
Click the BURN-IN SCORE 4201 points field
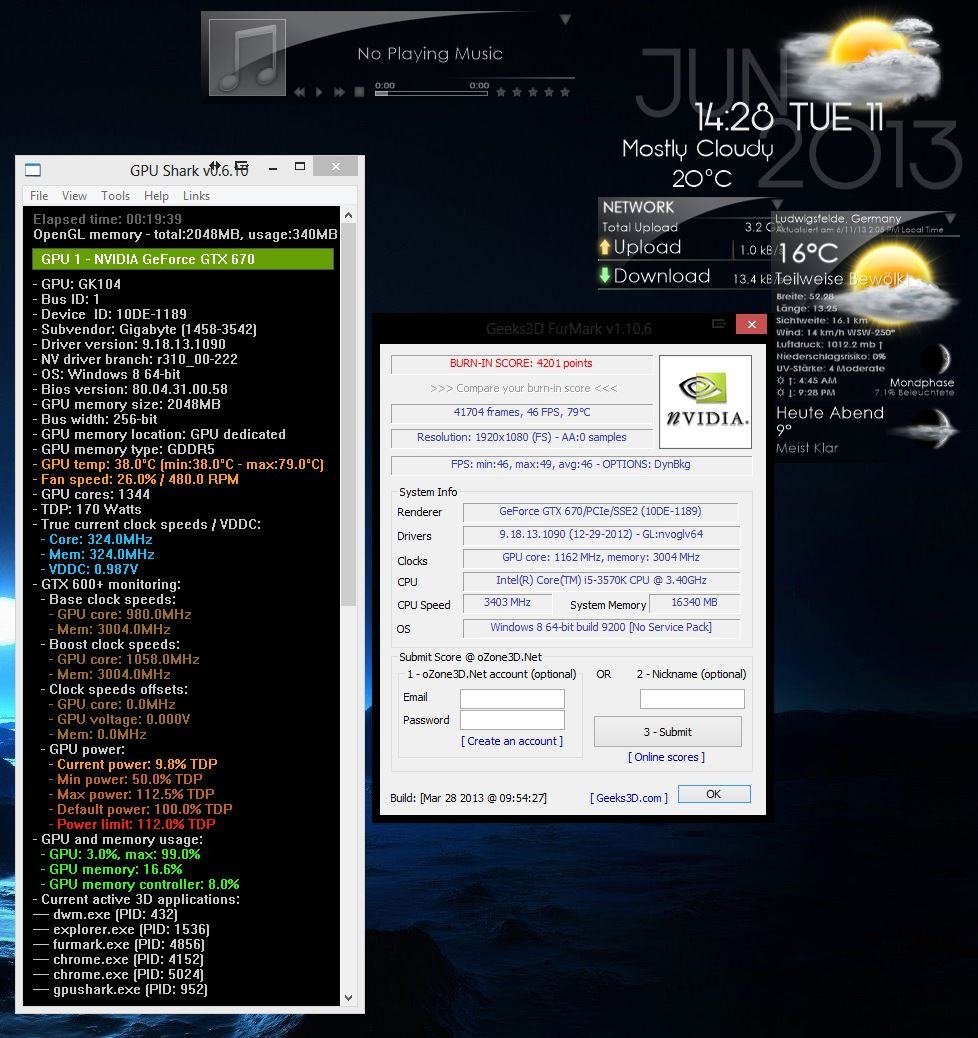(x=522, y=363)
